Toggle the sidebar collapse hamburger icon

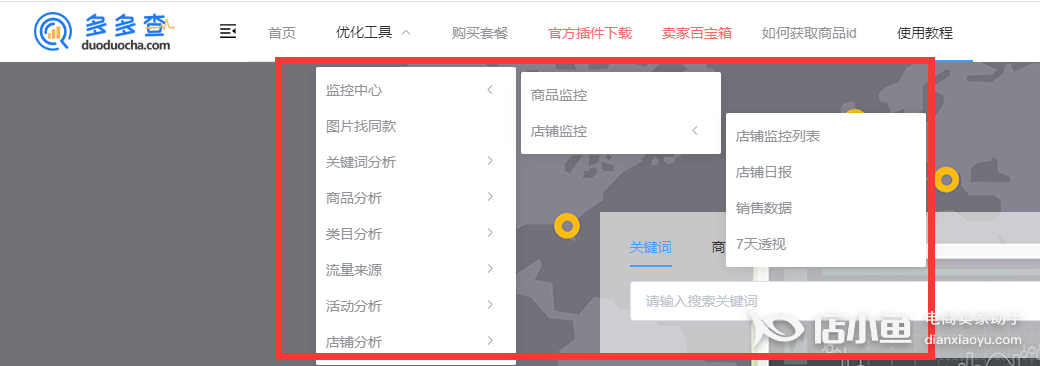click(228, 31)
